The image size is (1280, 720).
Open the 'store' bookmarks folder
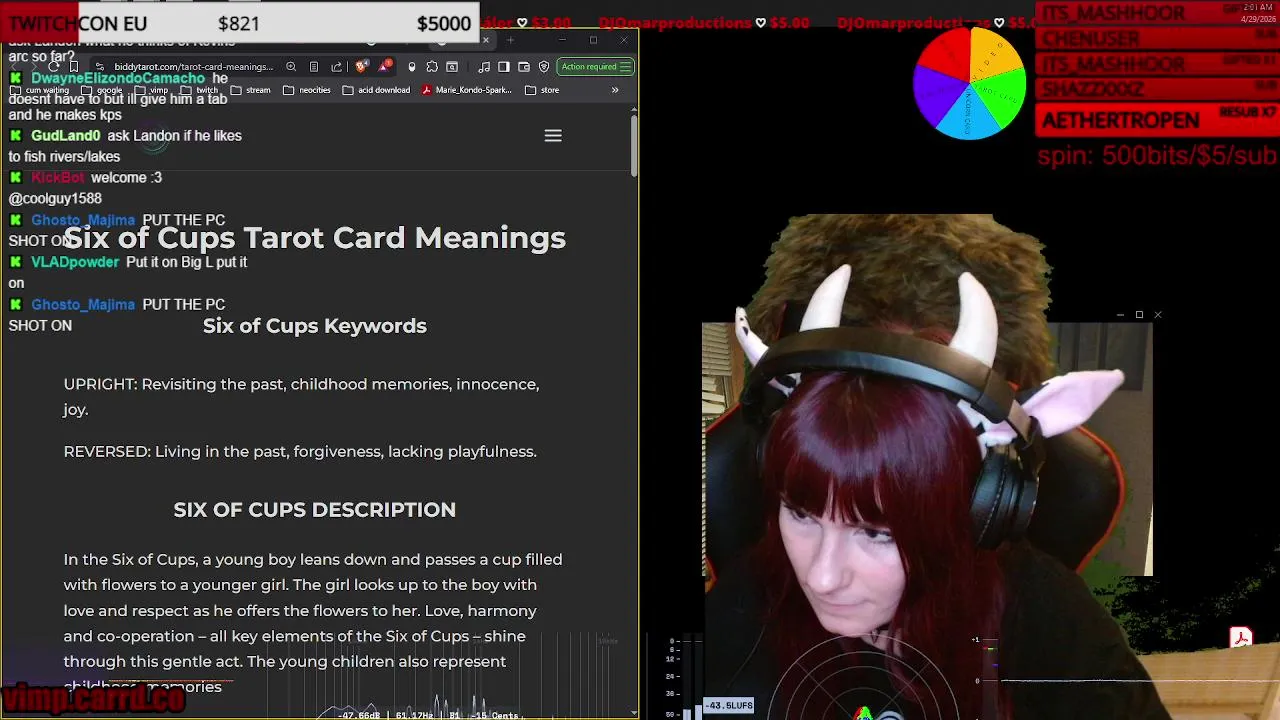541,90
